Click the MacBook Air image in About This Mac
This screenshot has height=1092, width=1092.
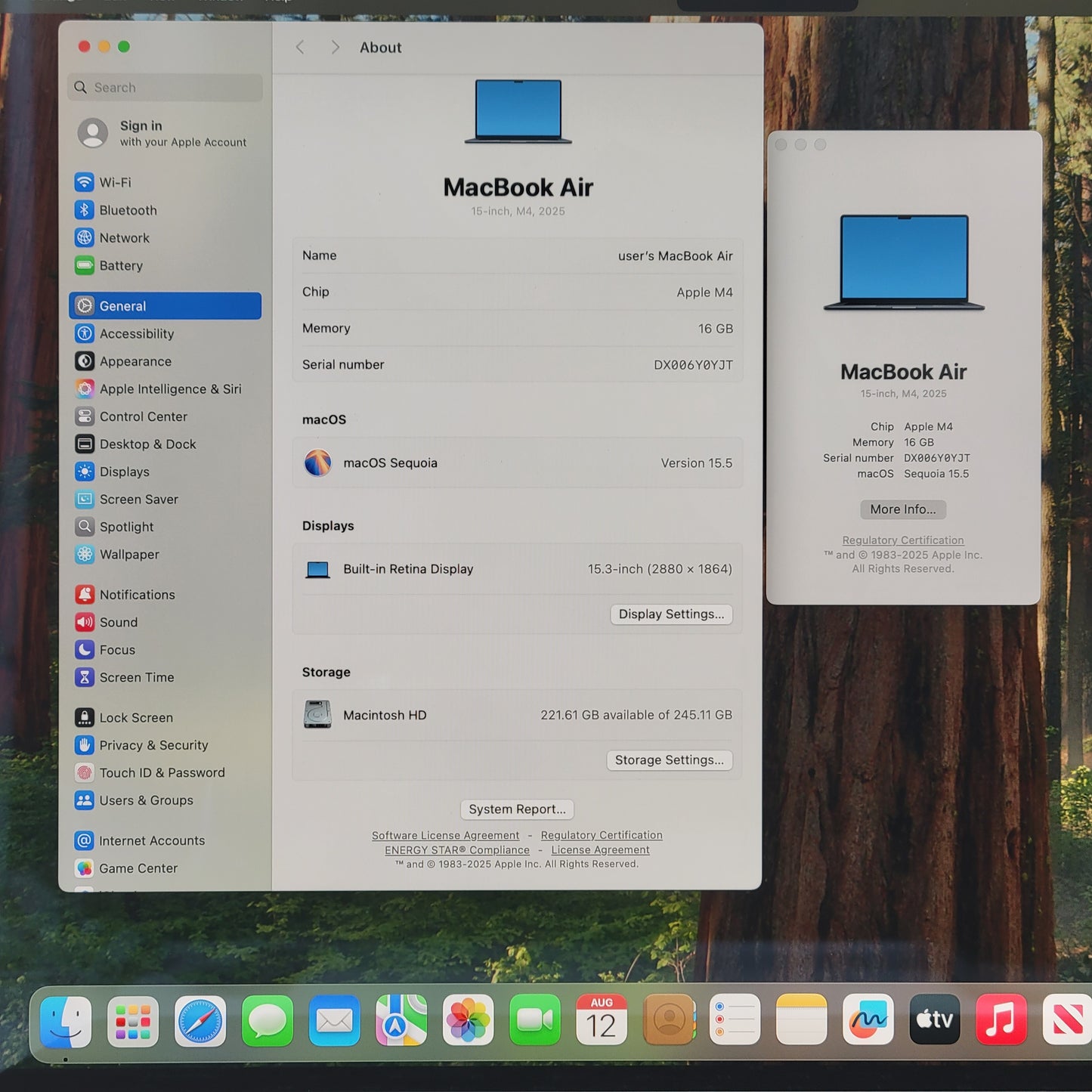tap(904, 262)
